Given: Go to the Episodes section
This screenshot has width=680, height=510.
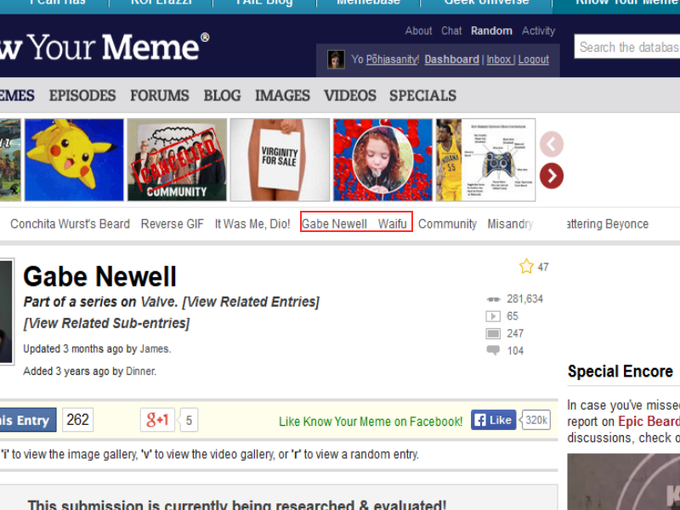Looking at the screenshot, I should tap(82, 96).
